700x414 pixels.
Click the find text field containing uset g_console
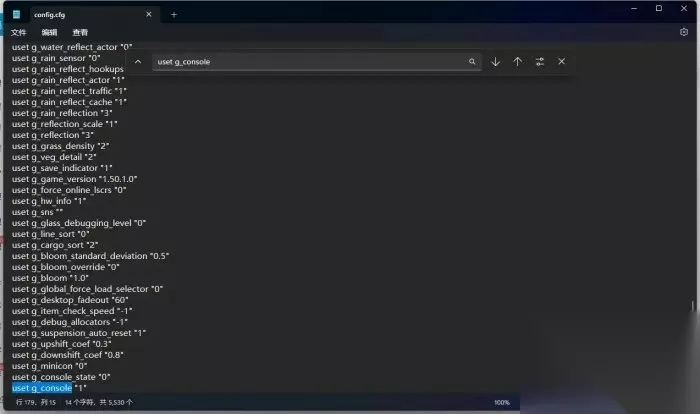310,62
